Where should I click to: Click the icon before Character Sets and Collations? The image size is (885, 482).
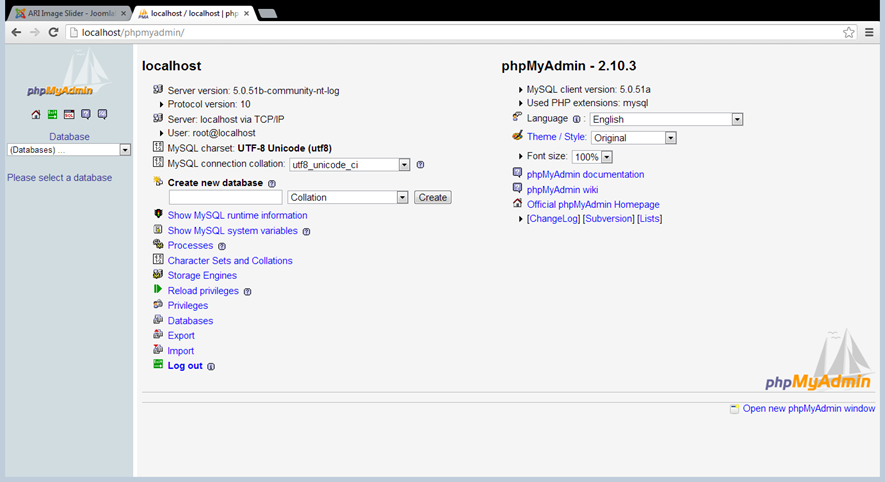coord(158,259)
